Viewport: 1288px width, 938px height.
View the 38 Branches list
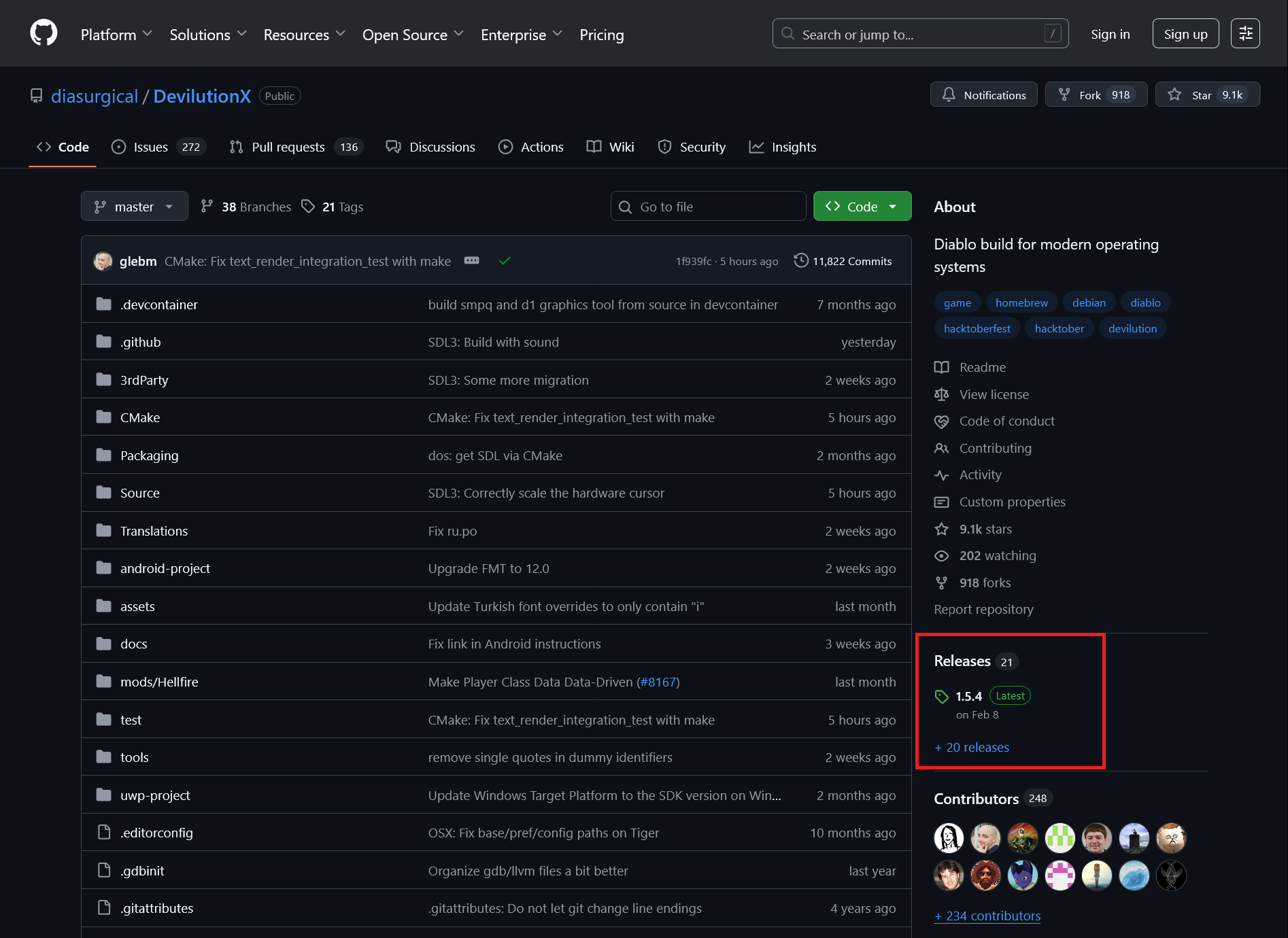click(x=246, y=207)
